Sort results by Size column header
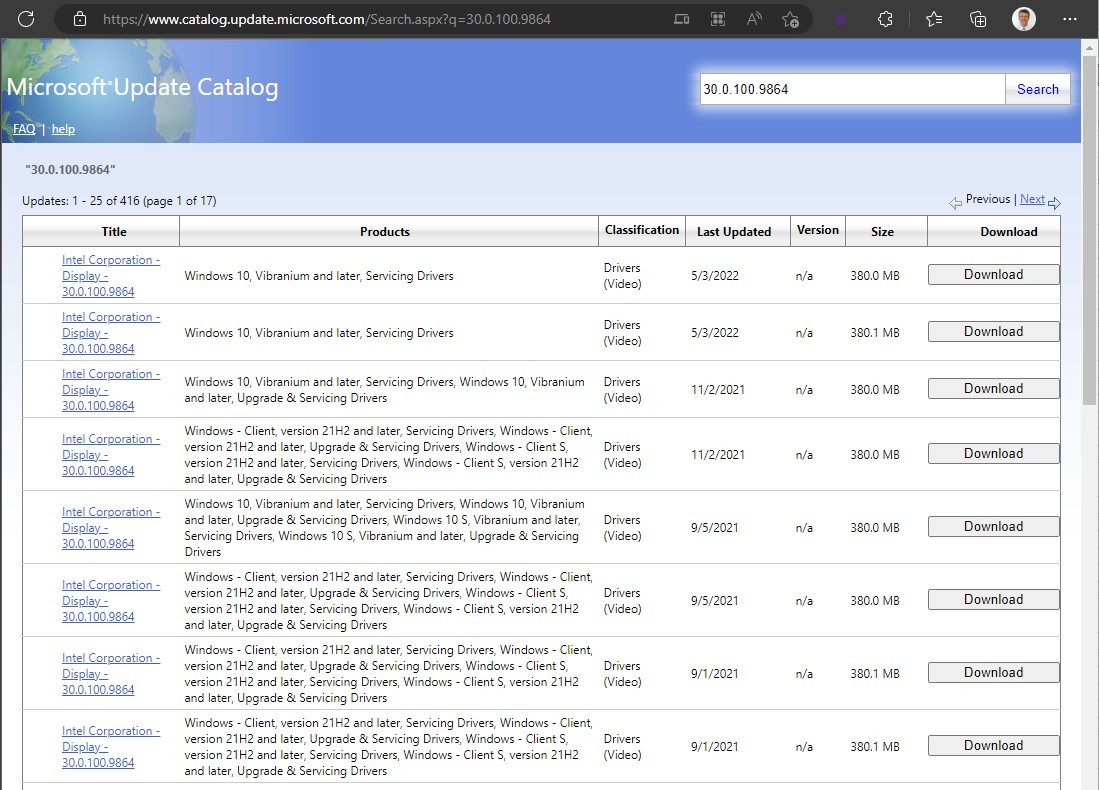Screen dimensions: 1099x790 pyautogui.click(x=882, y=231)
